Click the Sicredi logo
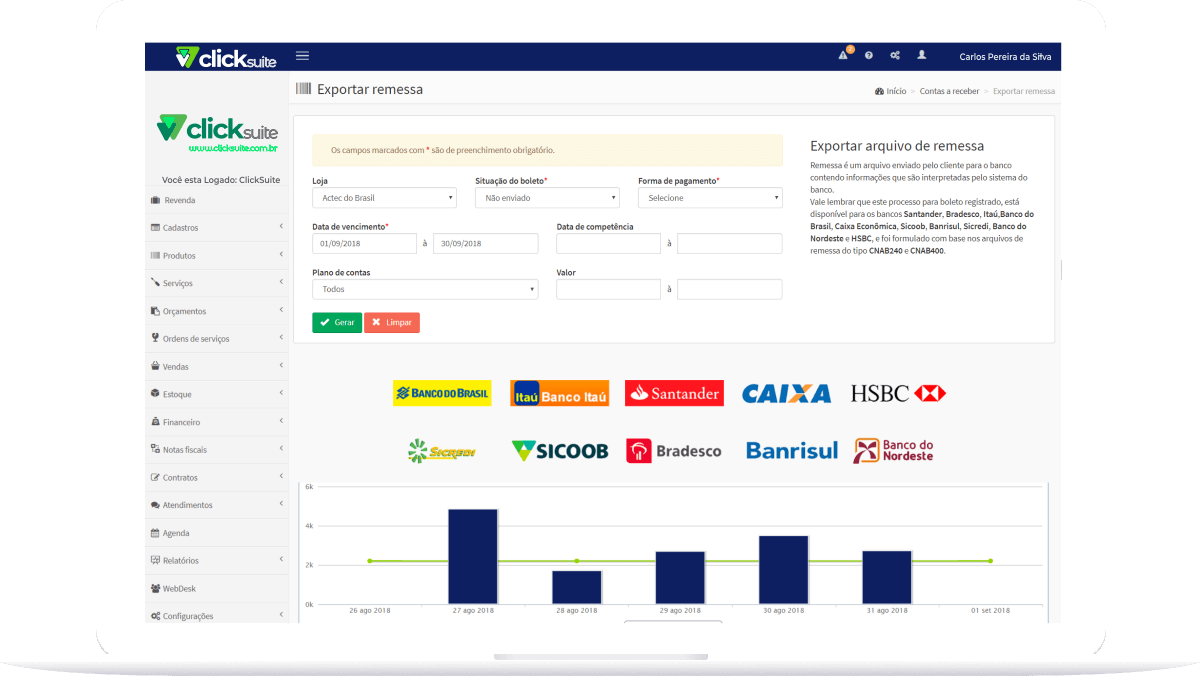Image resolution: width=1200 pixels, height=676 pixels. [x=442, y=451]
